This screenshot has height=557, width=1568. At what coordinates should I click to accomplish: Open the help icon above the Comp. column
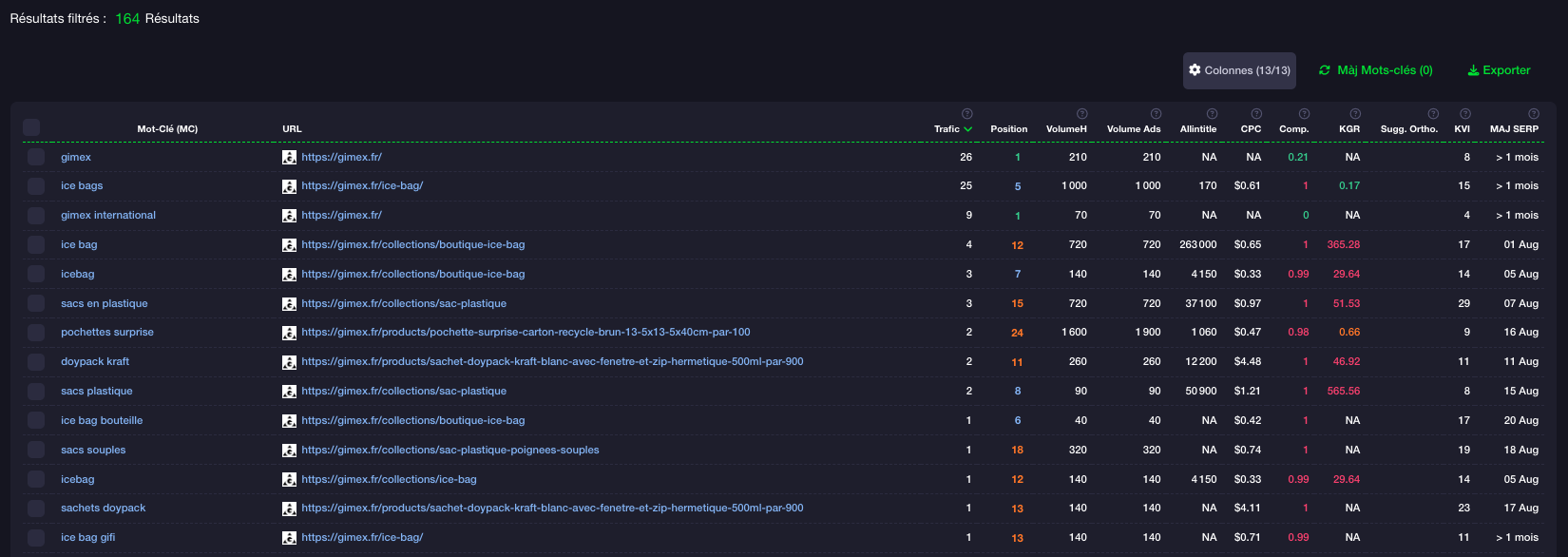1304,114
